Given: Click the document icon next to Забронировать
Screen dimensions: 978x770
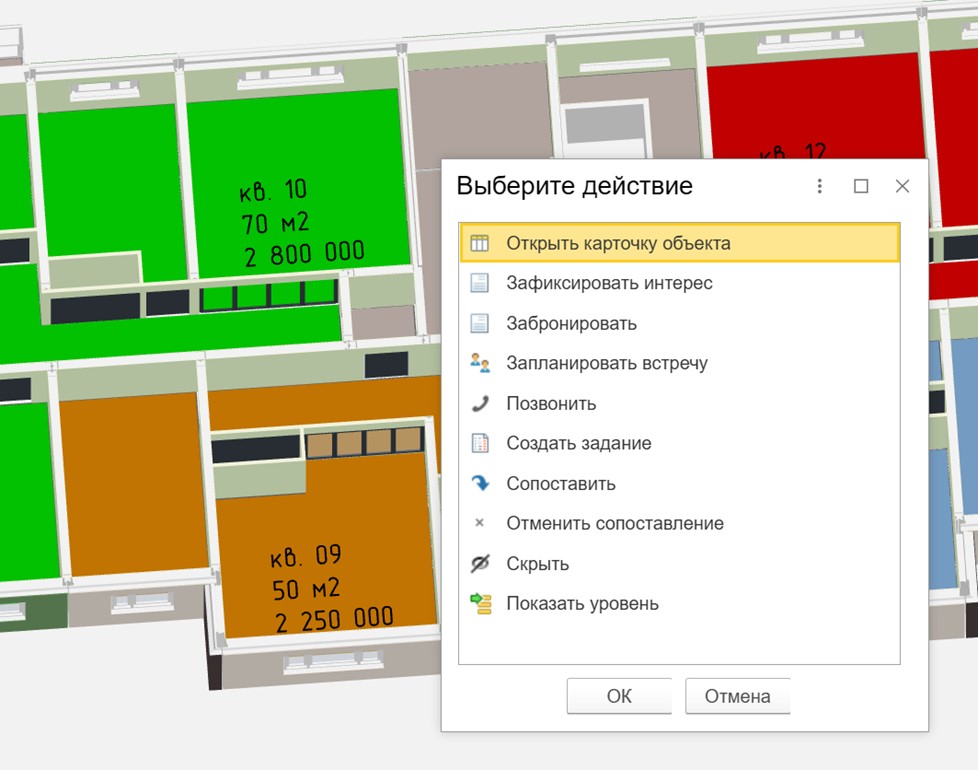Looking at the screenshot, I should (x=480, y=323).
